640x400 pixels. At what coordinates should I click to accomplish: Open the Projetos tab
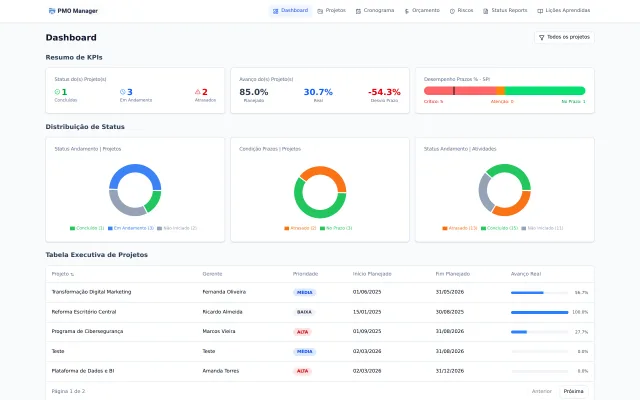click(x=331, y=11)
